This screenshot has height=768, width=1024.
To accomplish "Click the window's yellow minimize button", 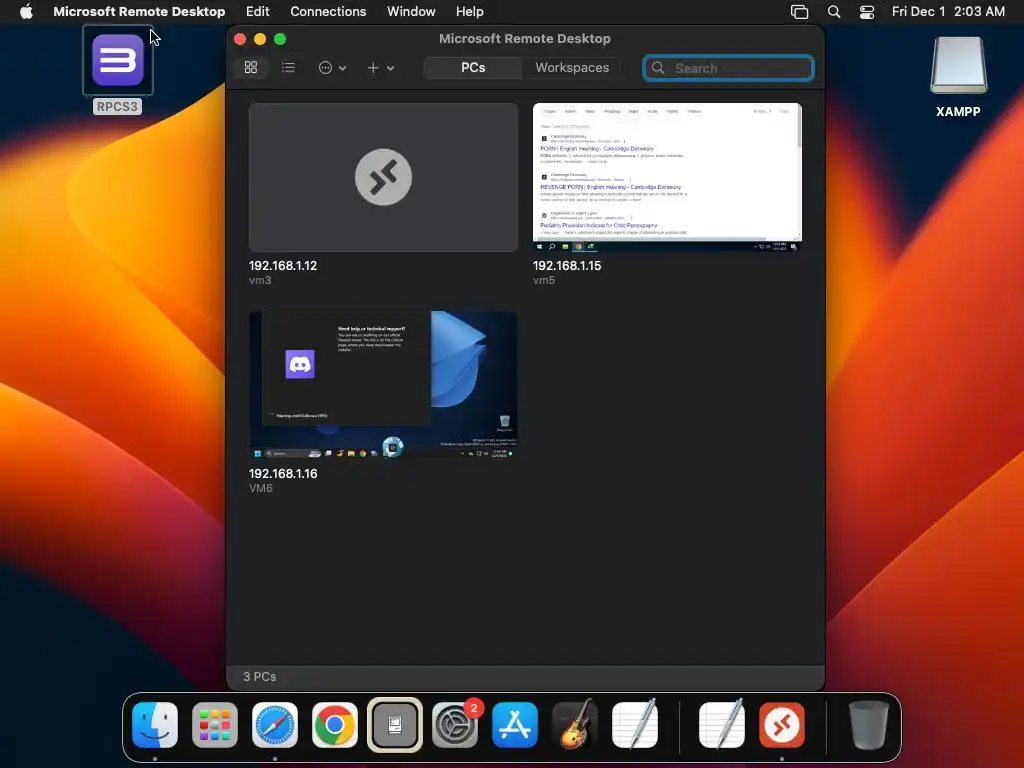I will [x=260, y=39].
